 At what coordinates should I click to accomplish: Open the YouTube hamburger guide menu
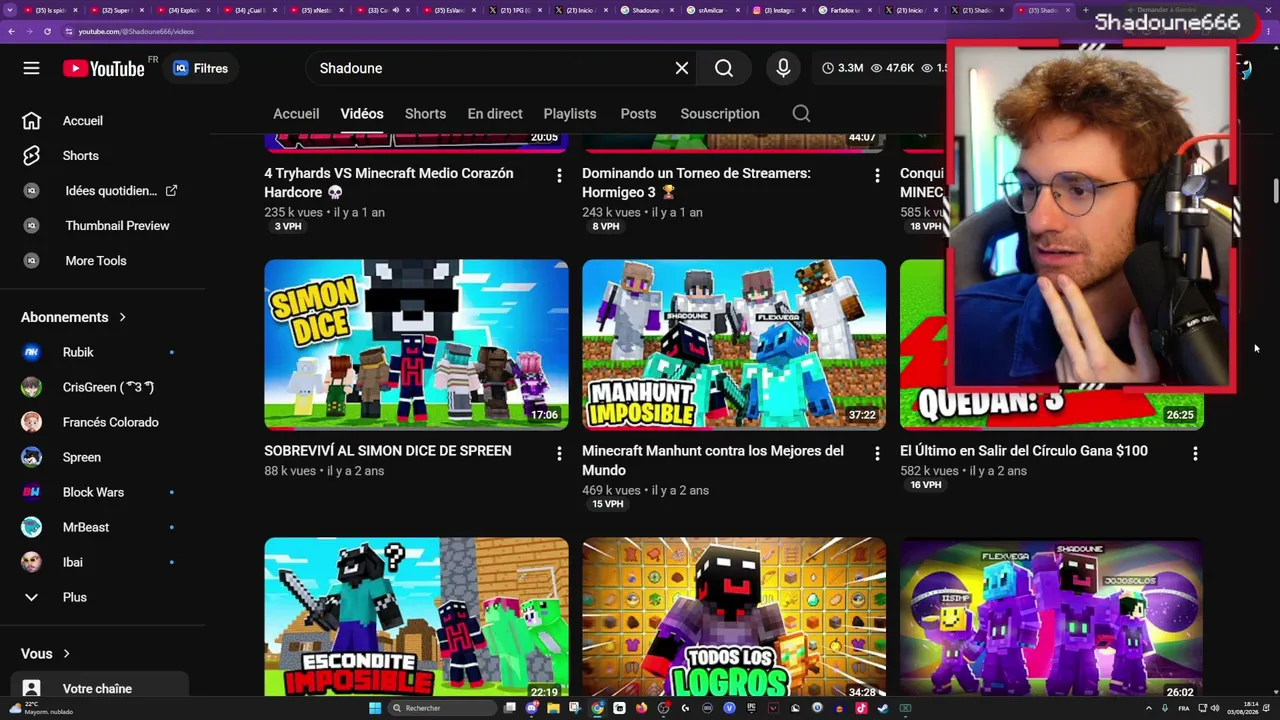tap(31, 68)
